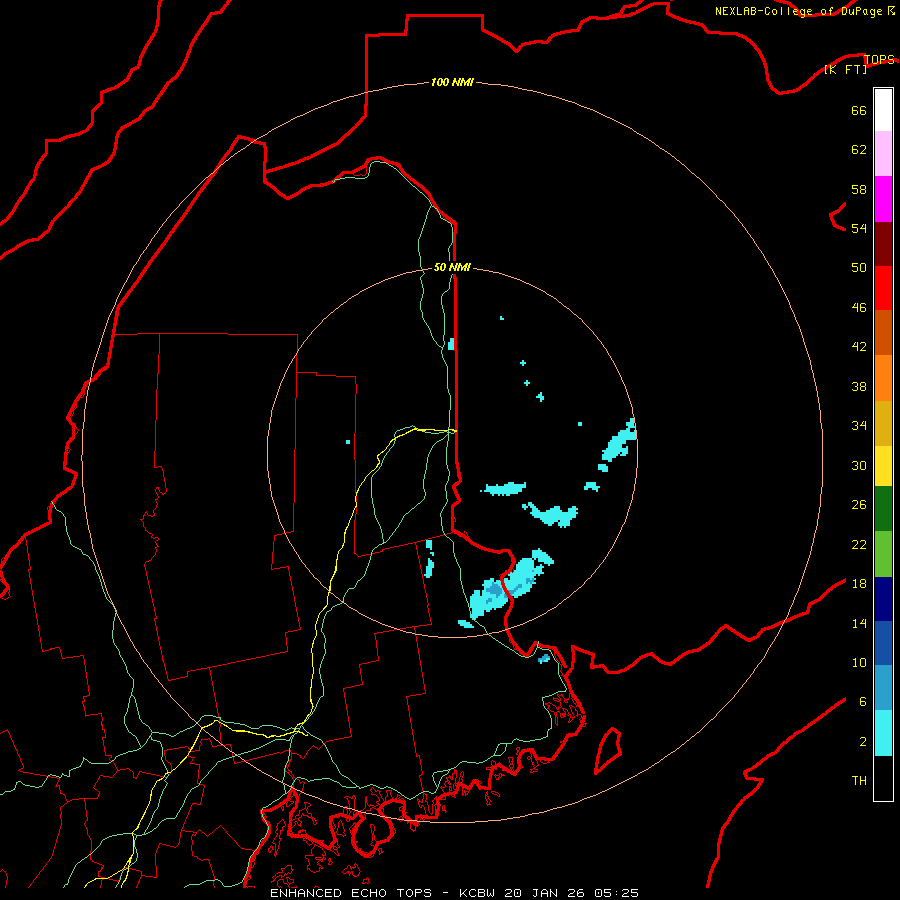Select the light green legend swatch
900x900 pixels.
pyautogui.click(x=883, y=554)
